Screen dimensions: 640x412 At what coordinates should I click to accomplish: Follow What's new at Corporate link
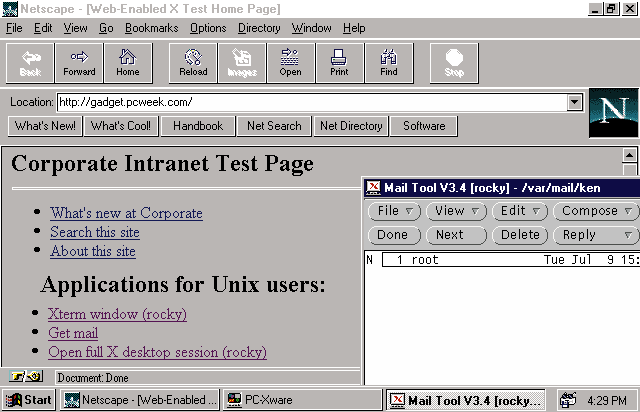[127, 213]
